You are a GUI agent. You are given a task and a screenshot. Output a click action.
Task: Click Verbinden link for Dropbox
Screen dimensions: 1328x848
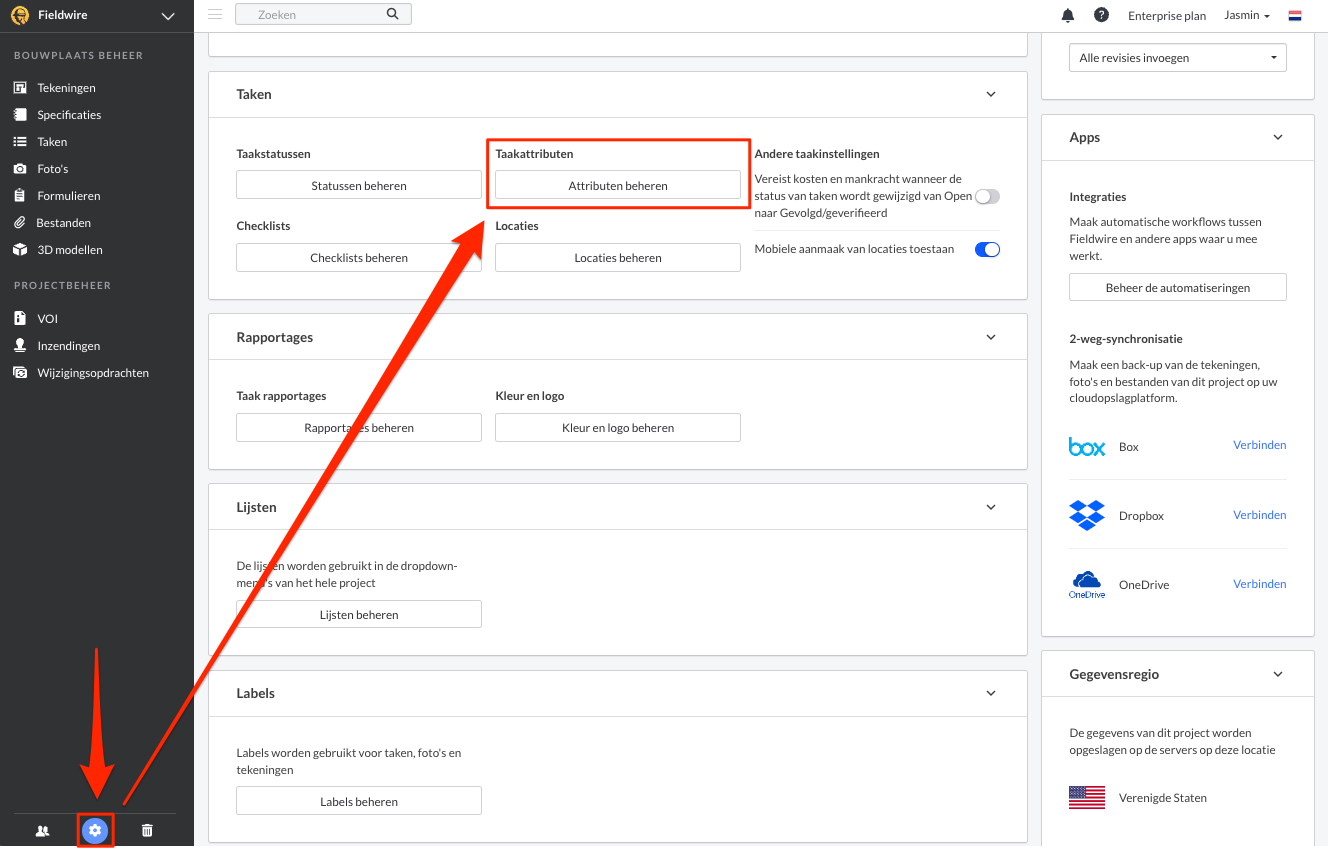1260,515
